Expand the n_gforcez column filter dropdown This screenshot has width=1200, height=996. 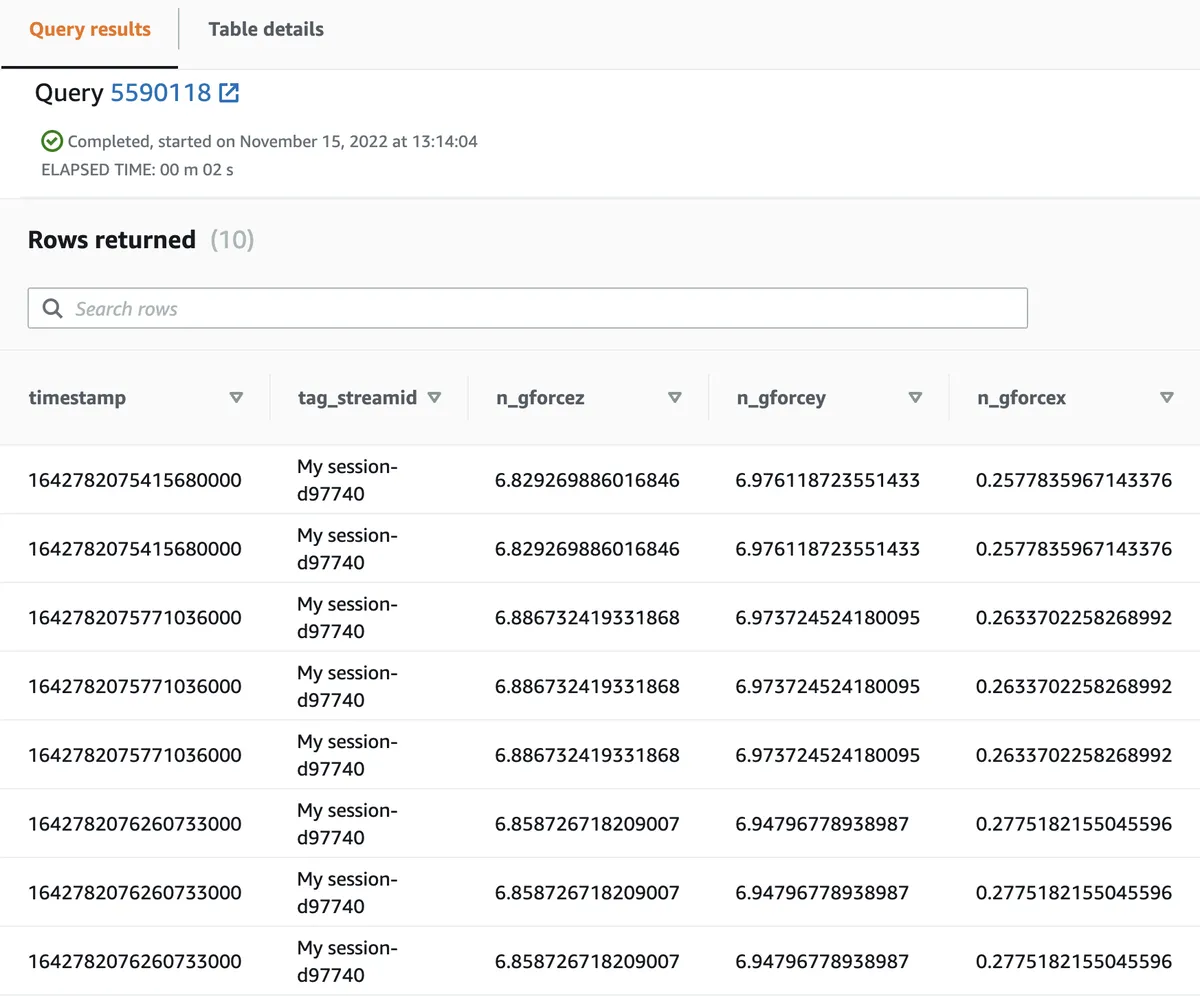675,397
